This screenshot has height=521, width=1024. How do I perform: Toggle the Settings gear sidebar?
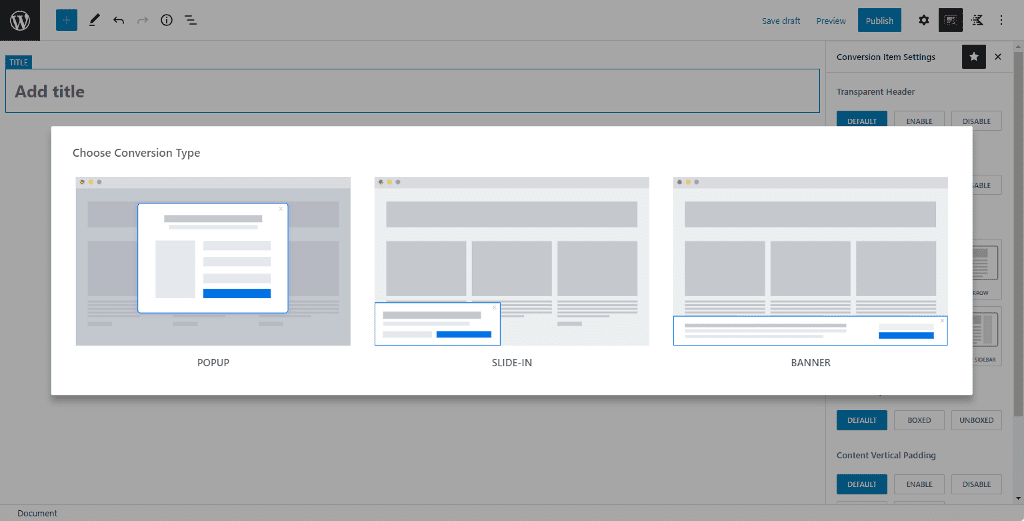[x=923, y=20]
